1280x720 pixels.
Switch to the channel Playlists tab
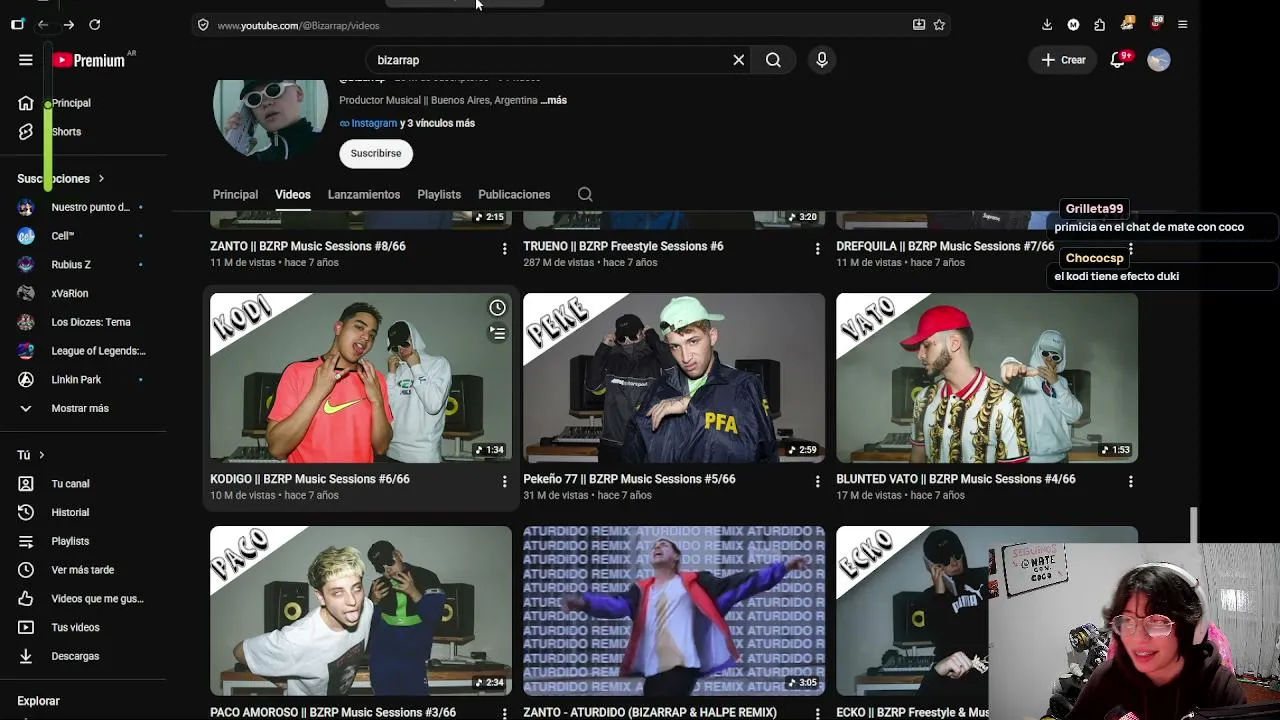(x=439, y=195)
